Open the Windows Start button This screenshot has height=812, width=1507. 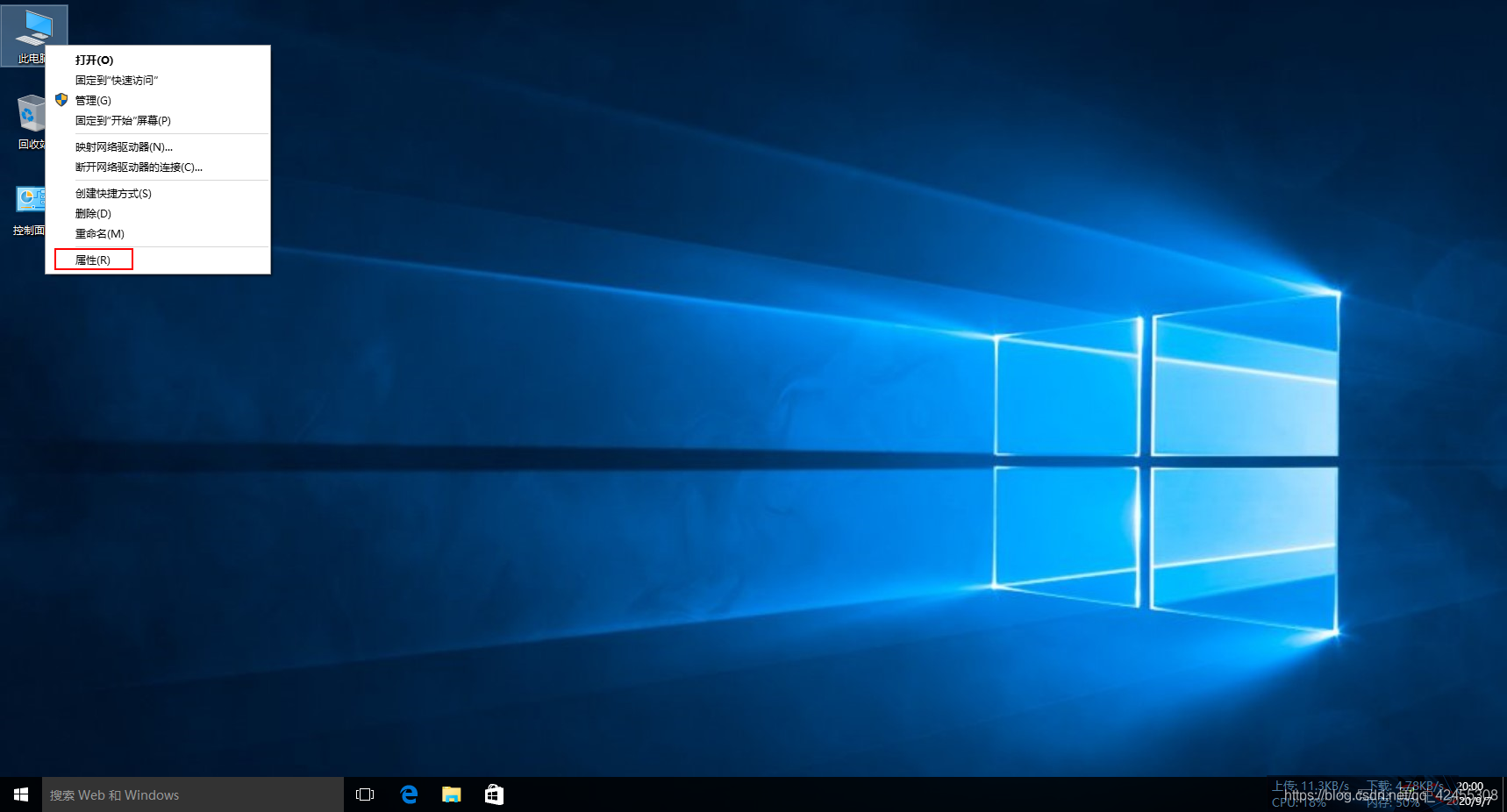(x=21, y=794)
